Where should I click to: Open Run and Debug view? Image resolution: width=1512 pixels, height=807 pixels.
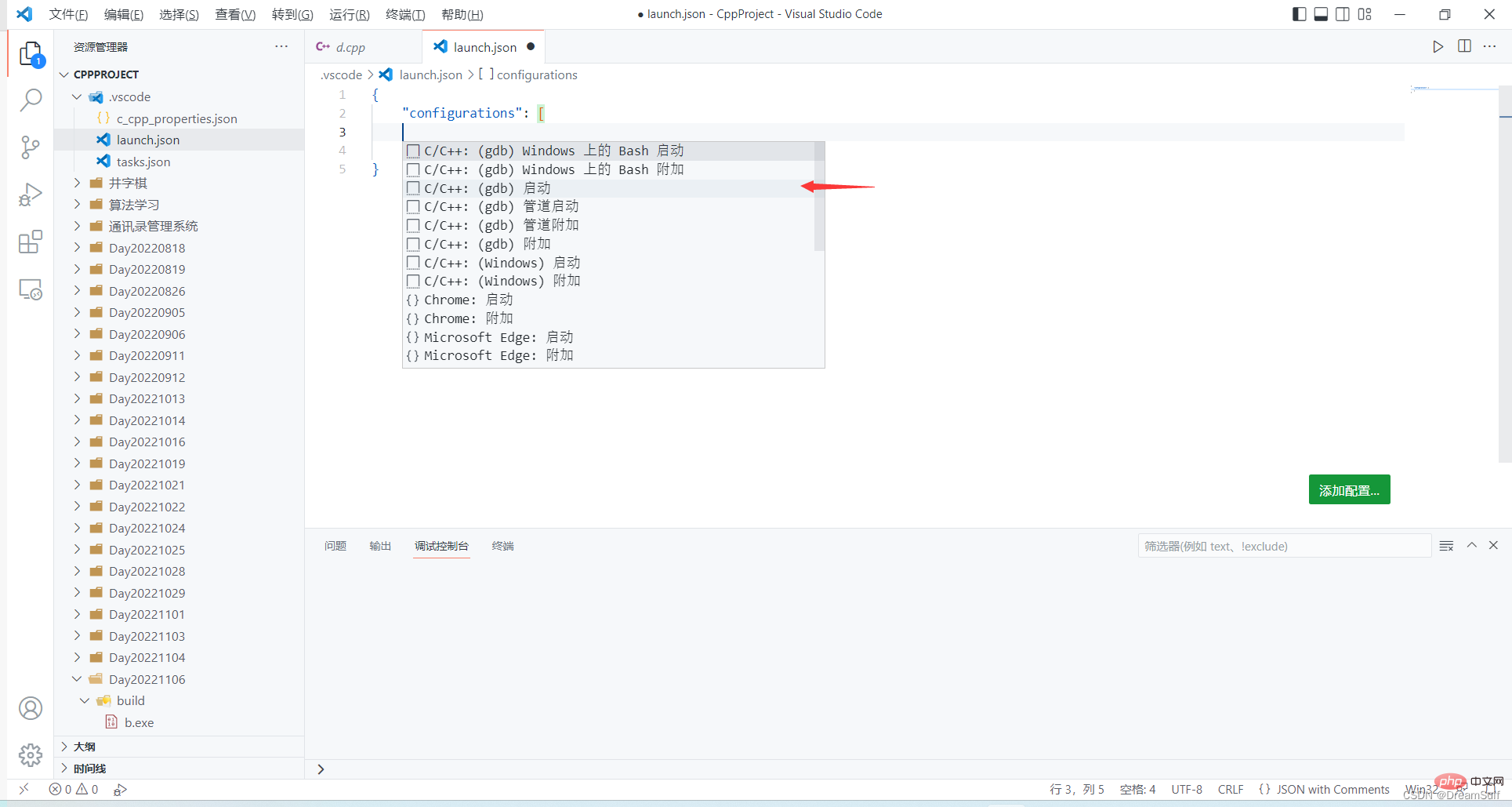click(30, 194)
